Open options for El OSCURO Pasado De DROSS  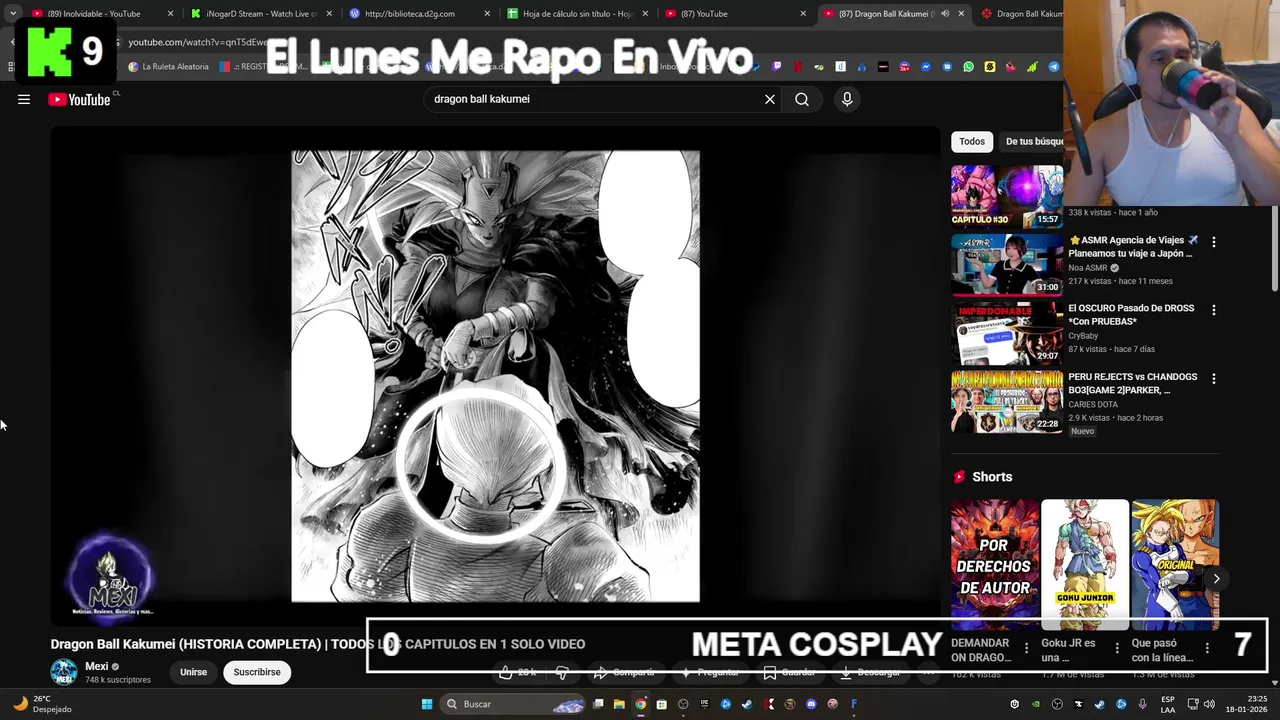(1214, 310)
